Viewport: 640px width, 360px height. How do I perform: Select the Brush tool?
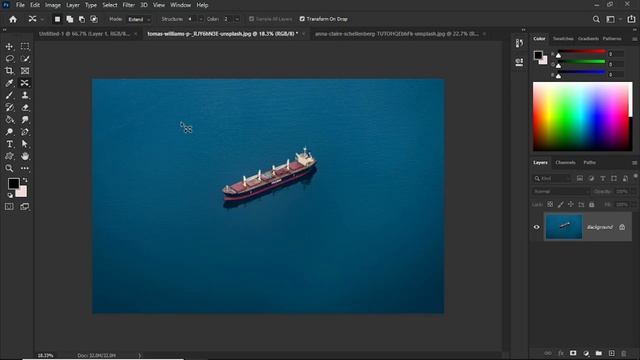9,95
